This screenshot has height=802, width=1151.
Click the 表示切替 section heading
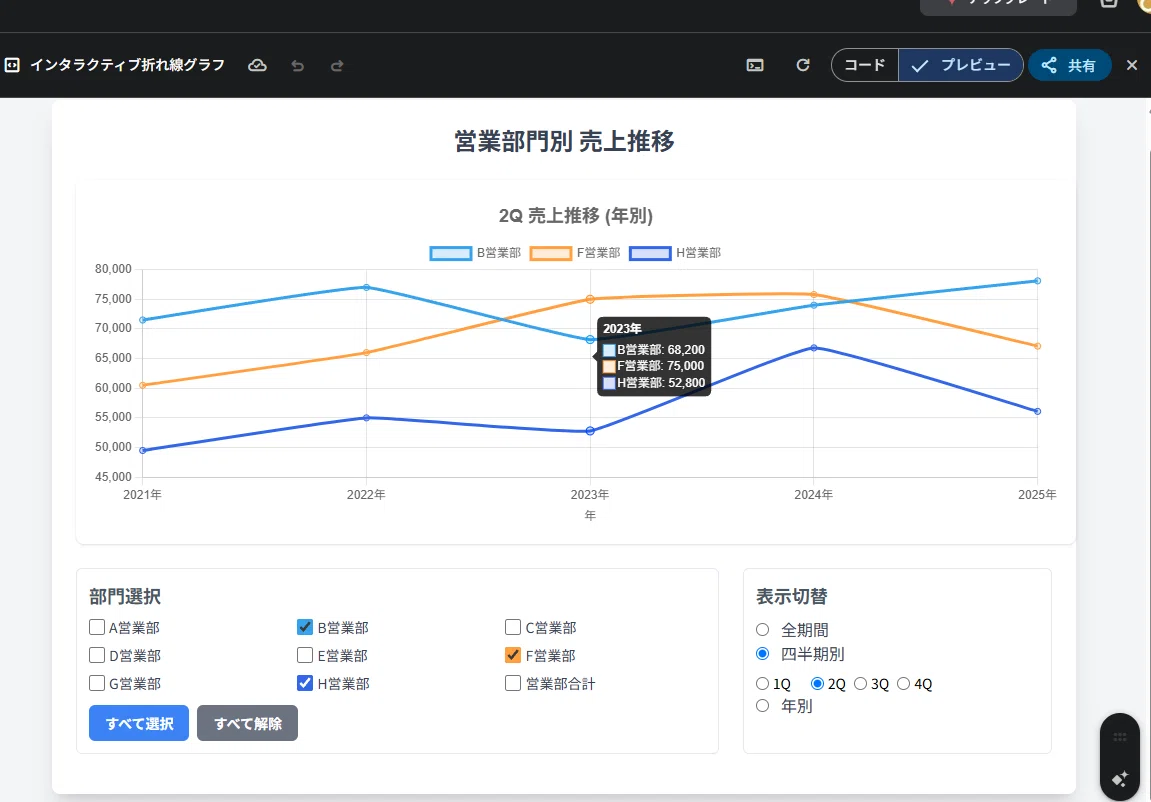coord(791,597)
